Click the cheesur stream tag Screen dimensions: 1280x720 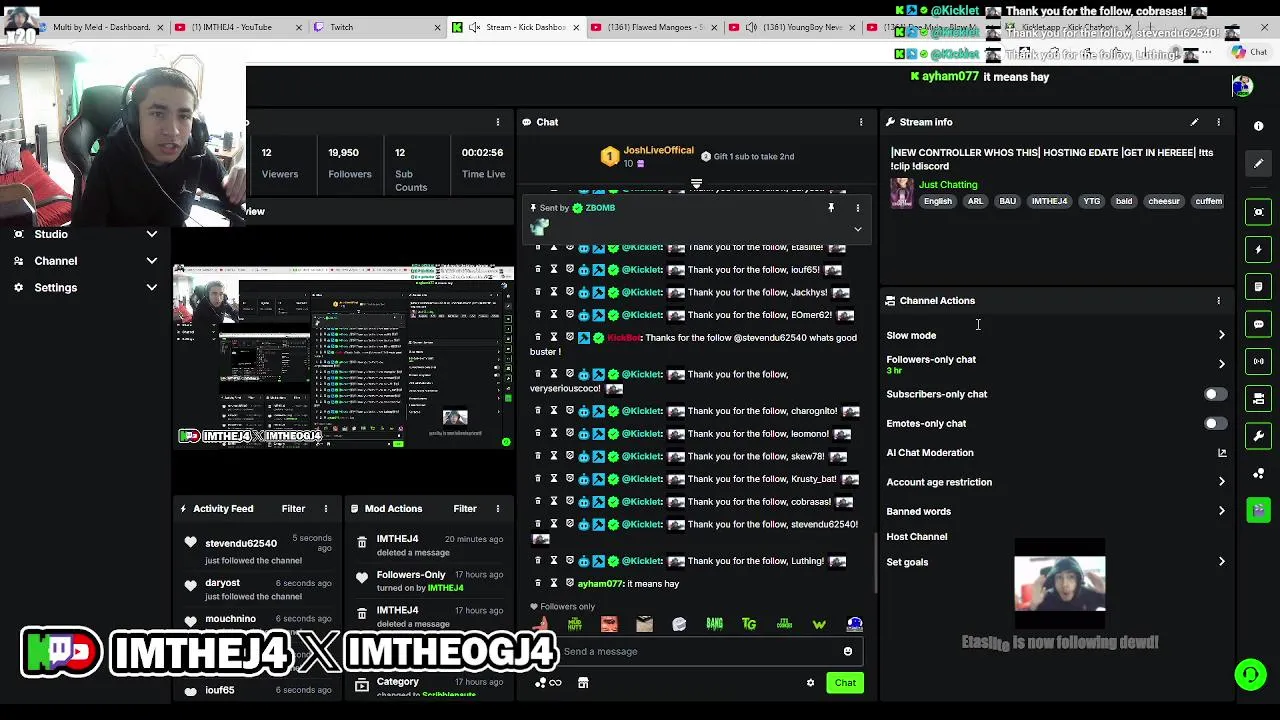(1164, 201)
